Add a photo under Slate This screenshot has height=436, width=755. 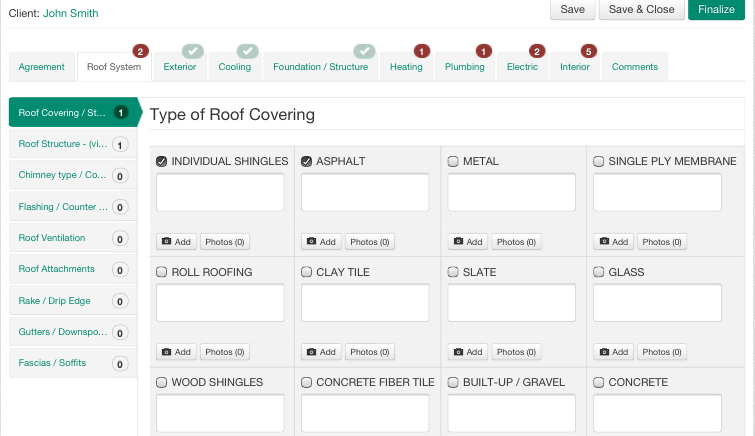point(468,352)
